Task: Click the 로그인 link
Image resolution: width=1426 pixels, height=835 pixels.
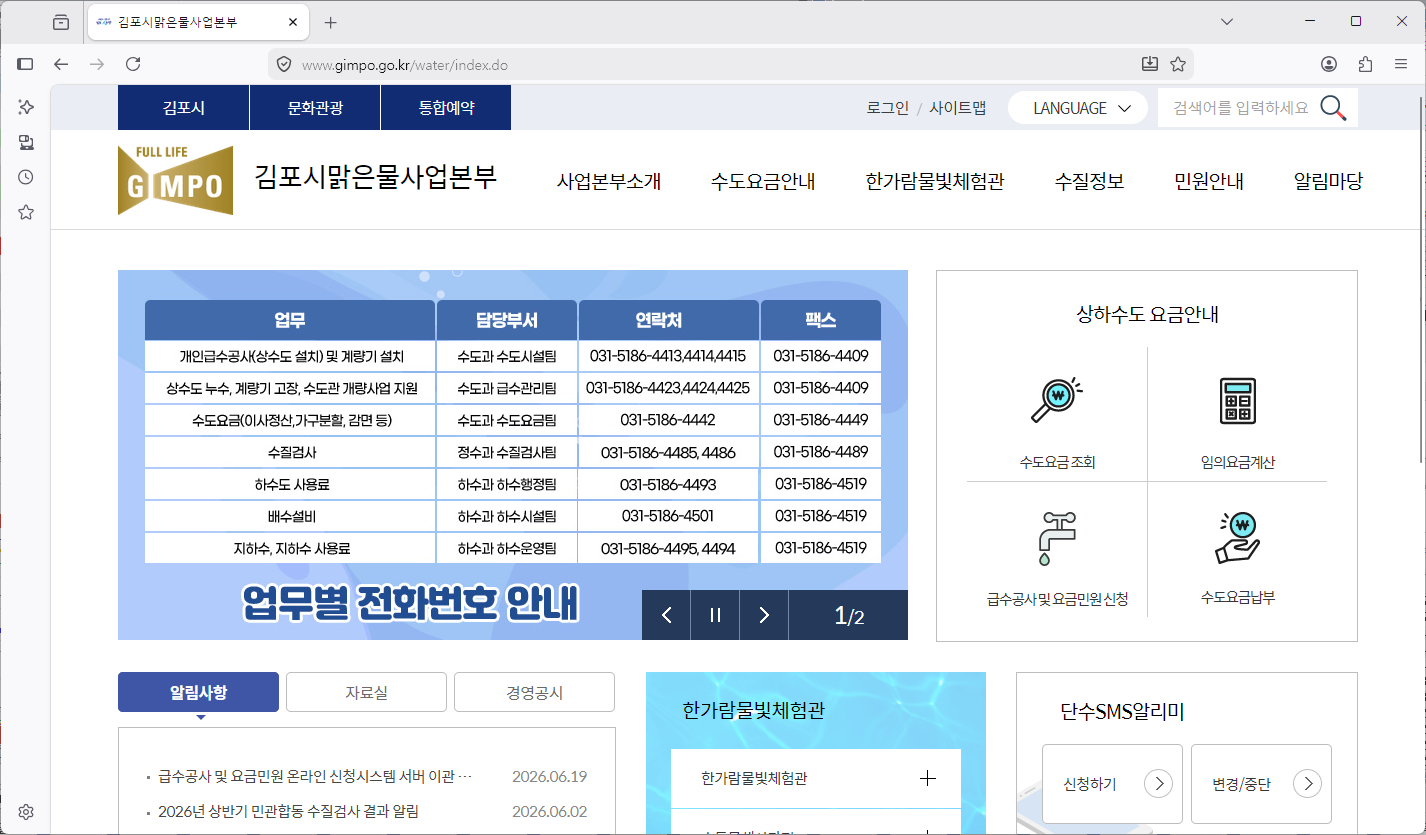Action: pyautogui.click(x=888, y=108)
